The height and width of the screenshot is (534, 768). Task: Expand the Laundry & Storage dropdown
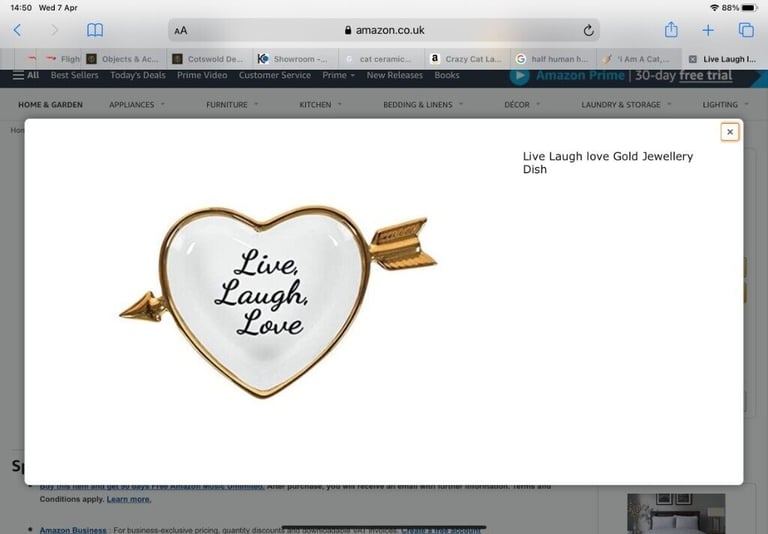click(x=626, y=105)
